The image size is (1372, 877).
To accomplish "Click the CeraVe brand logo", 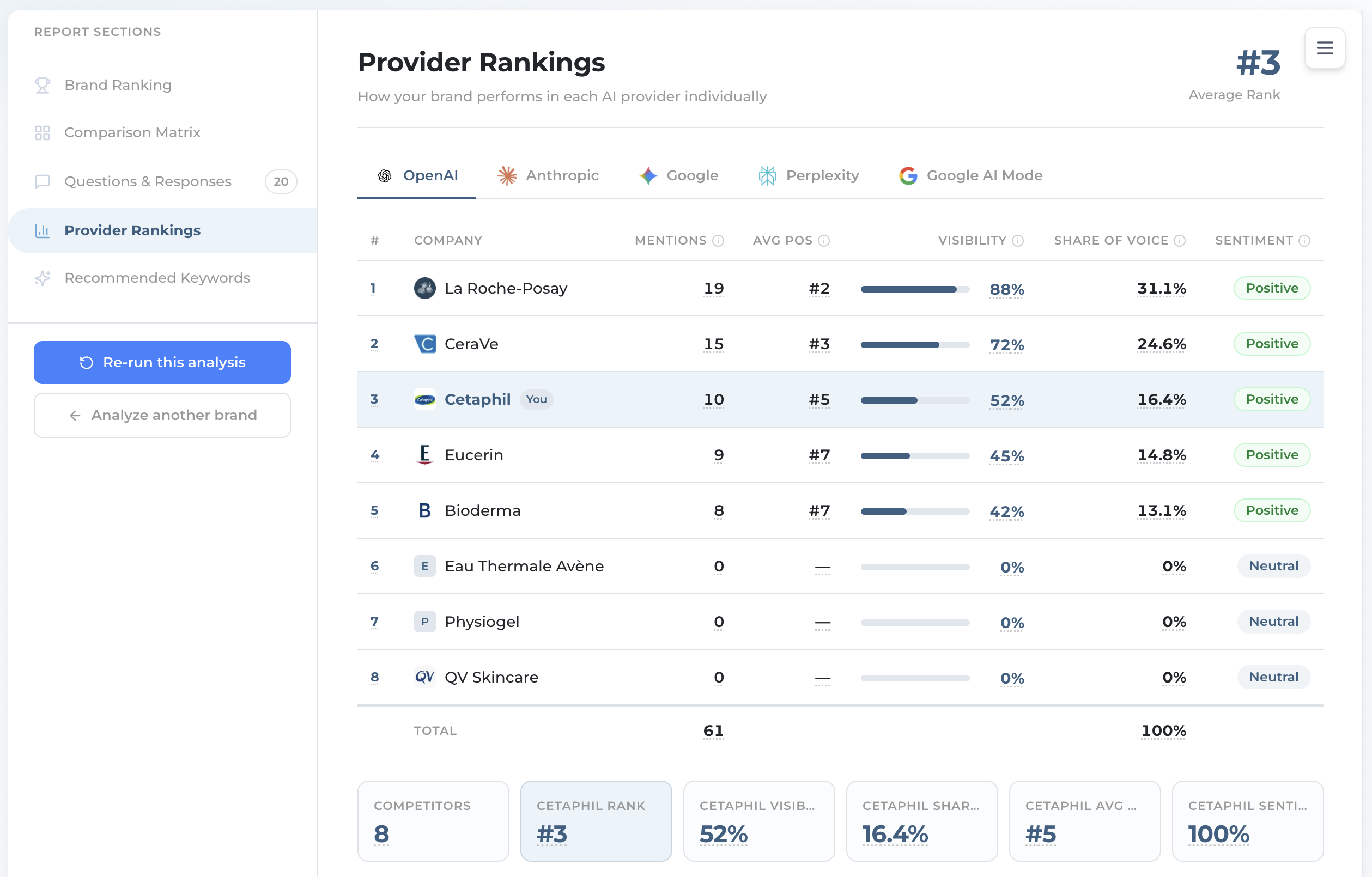I will click(x=424, y=344).
